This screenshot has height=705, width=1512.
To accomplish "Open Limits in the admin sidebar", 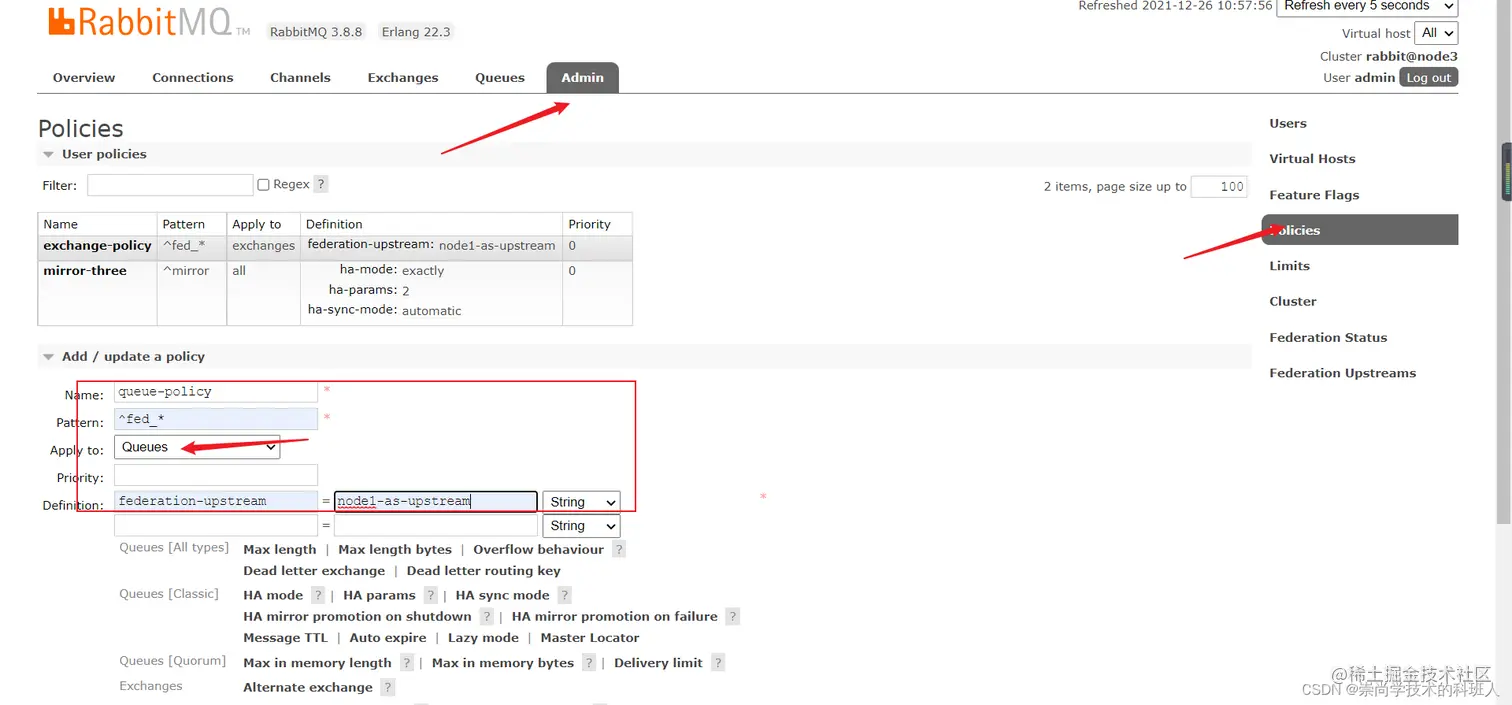I will point(1289,265).
